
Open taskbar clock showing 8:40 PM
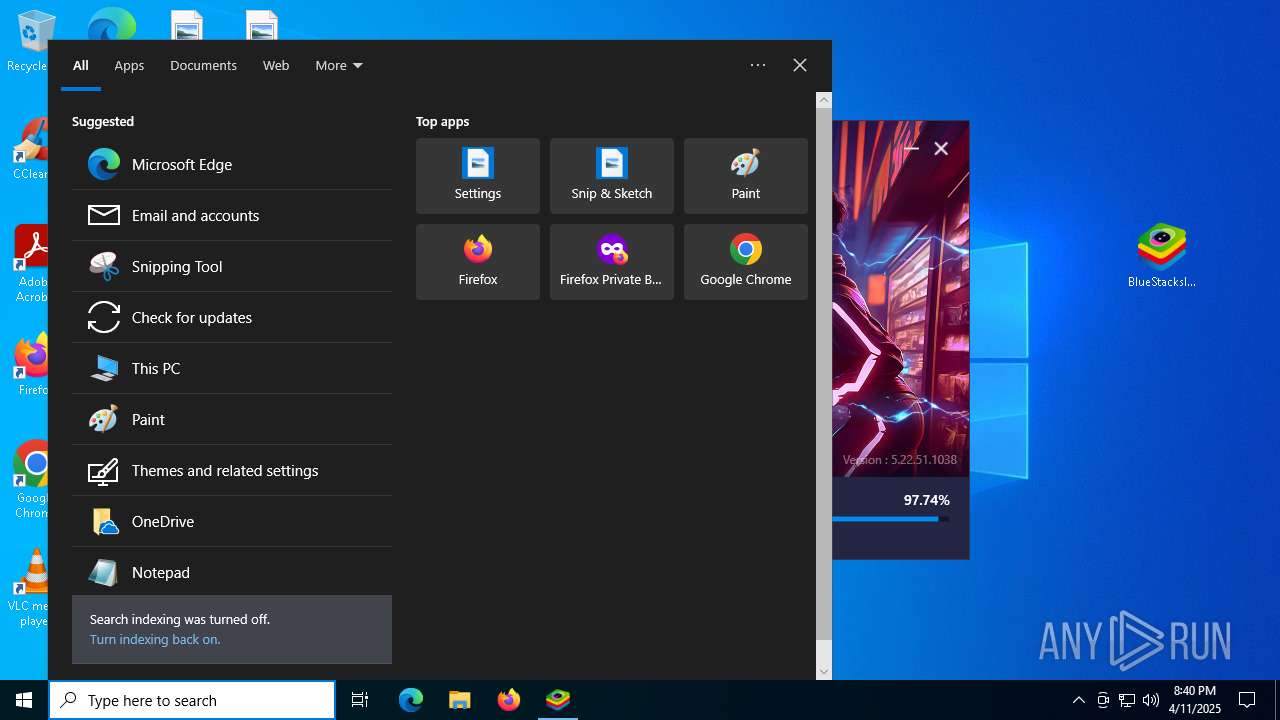[x=1195, y=700]
